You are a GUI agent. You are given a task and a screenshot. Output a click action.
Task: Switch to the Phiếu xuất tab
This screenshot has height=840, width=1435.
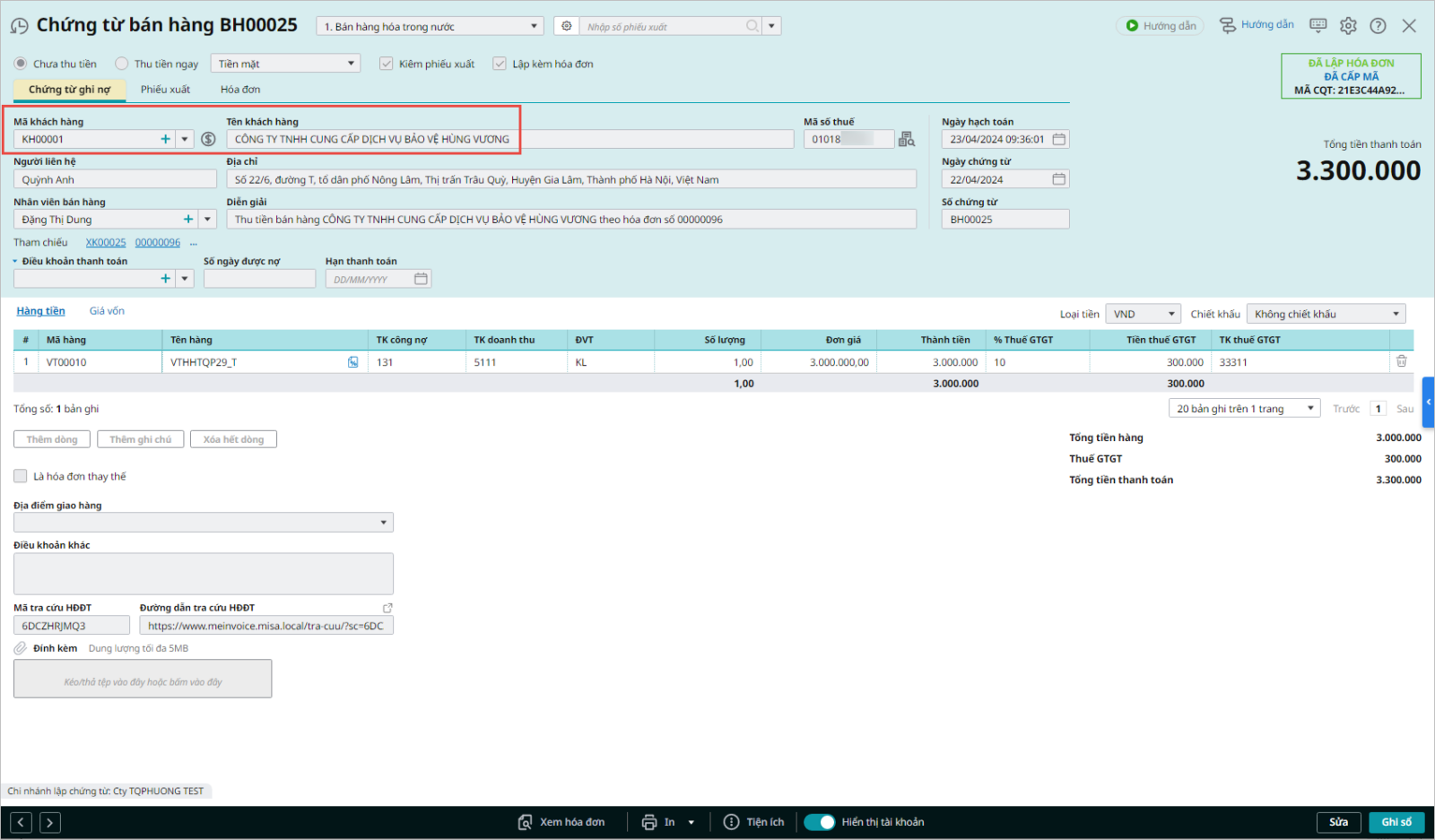click(x=165, y=90)
